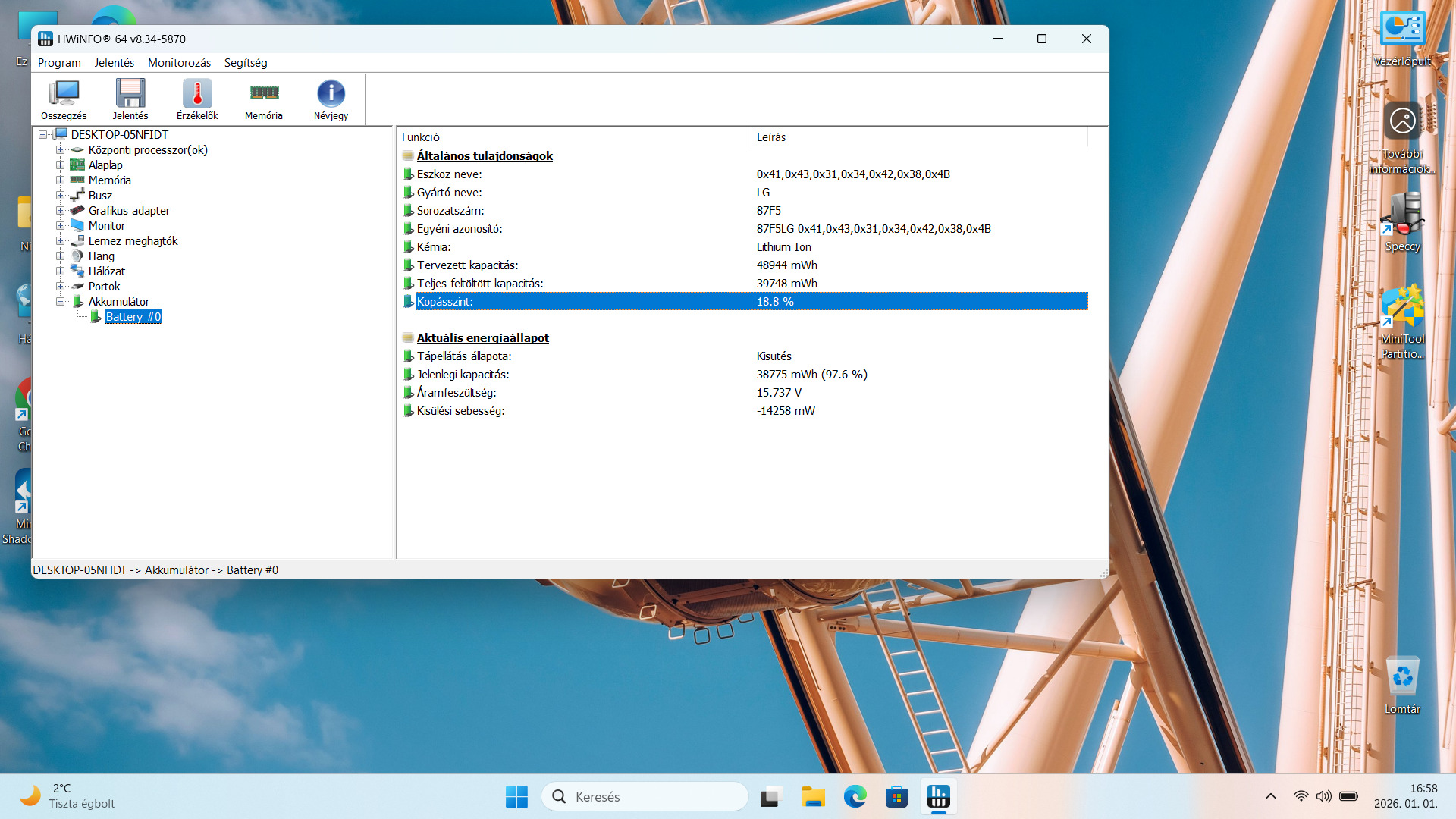Click the Keresés taskbar search field
Image resolution: width=1456 pixels, height=819 pixels.
tap(645, 797)
